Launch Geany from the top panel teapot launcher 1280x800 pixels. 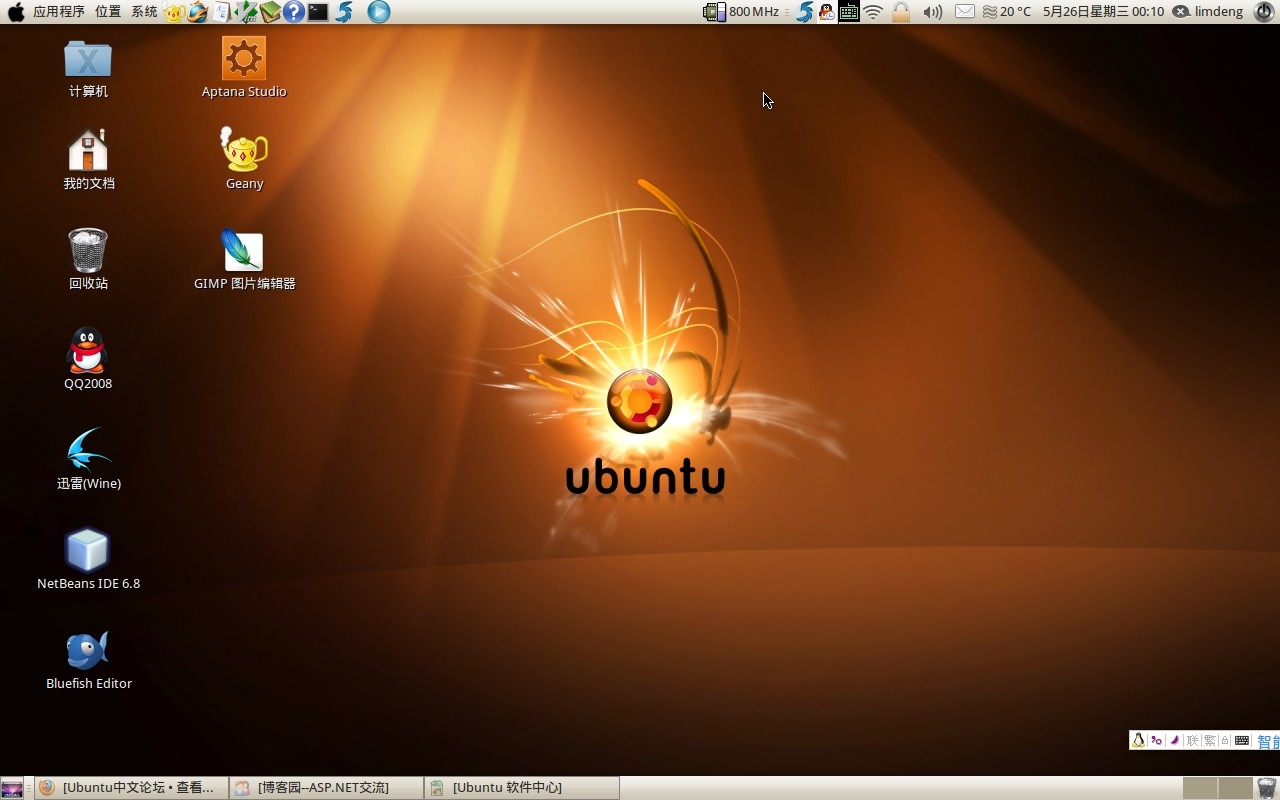pyautogui.click(x=174, y=12)
